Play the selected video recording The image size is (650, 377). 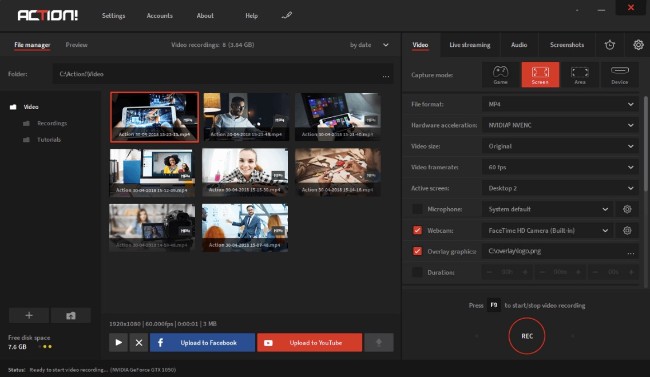118,343
